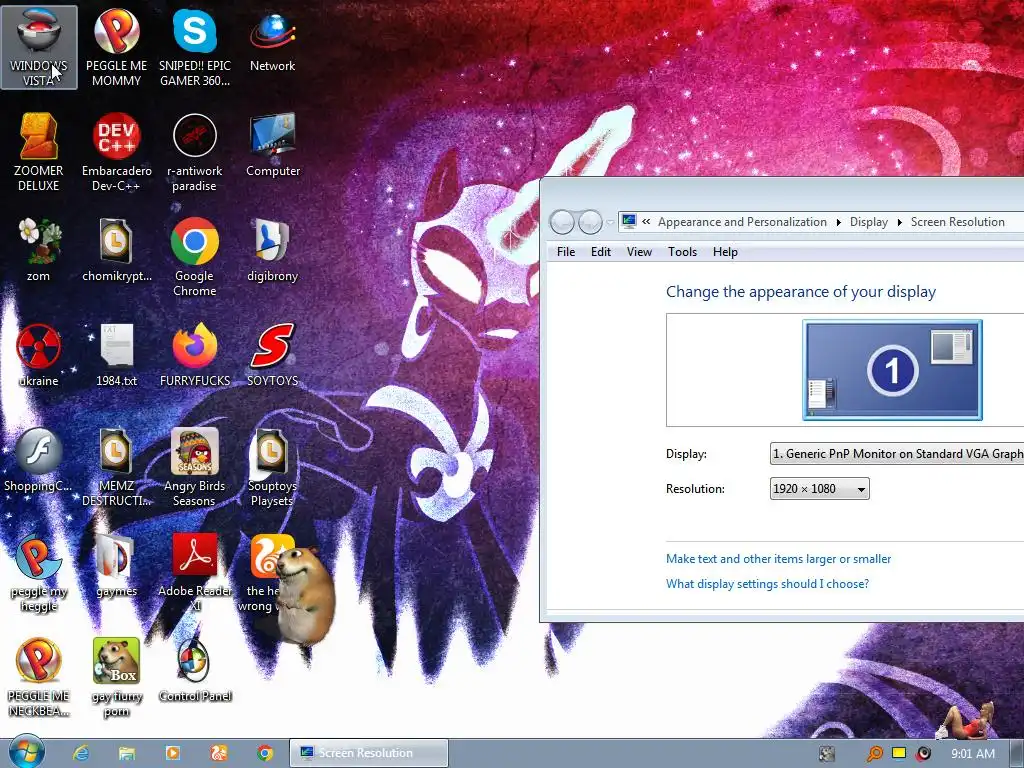Click the address bar computer icon
1024x768 pixels.
tap(629, 221)
